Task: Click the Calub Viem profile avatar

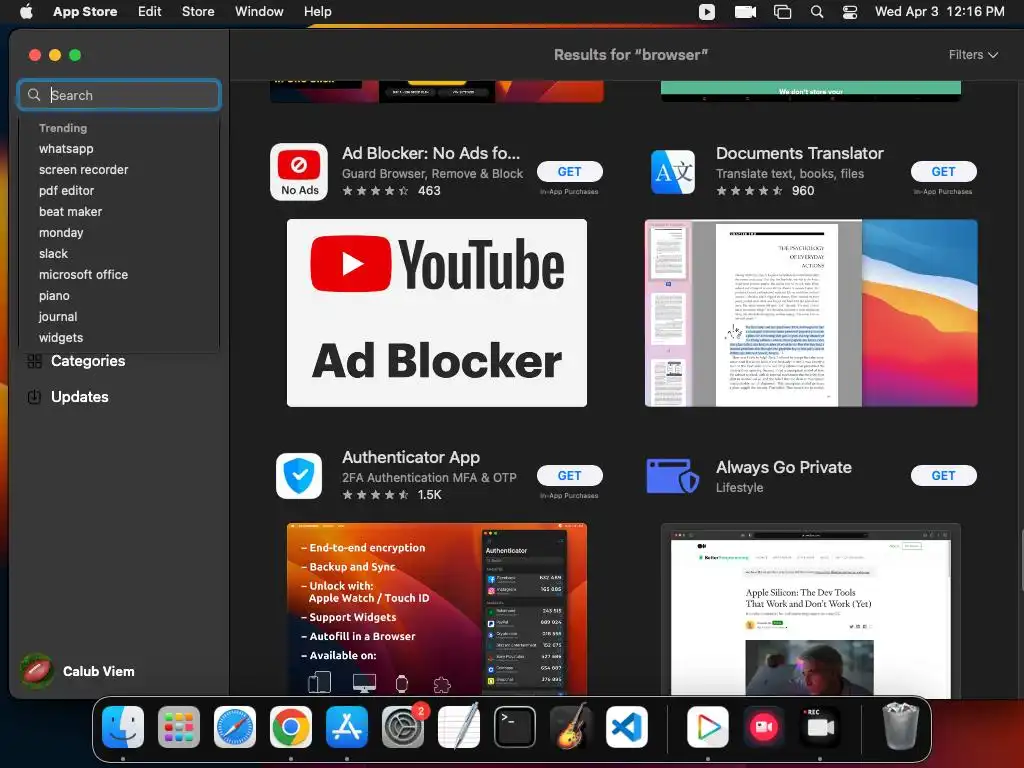Action: 37,671
